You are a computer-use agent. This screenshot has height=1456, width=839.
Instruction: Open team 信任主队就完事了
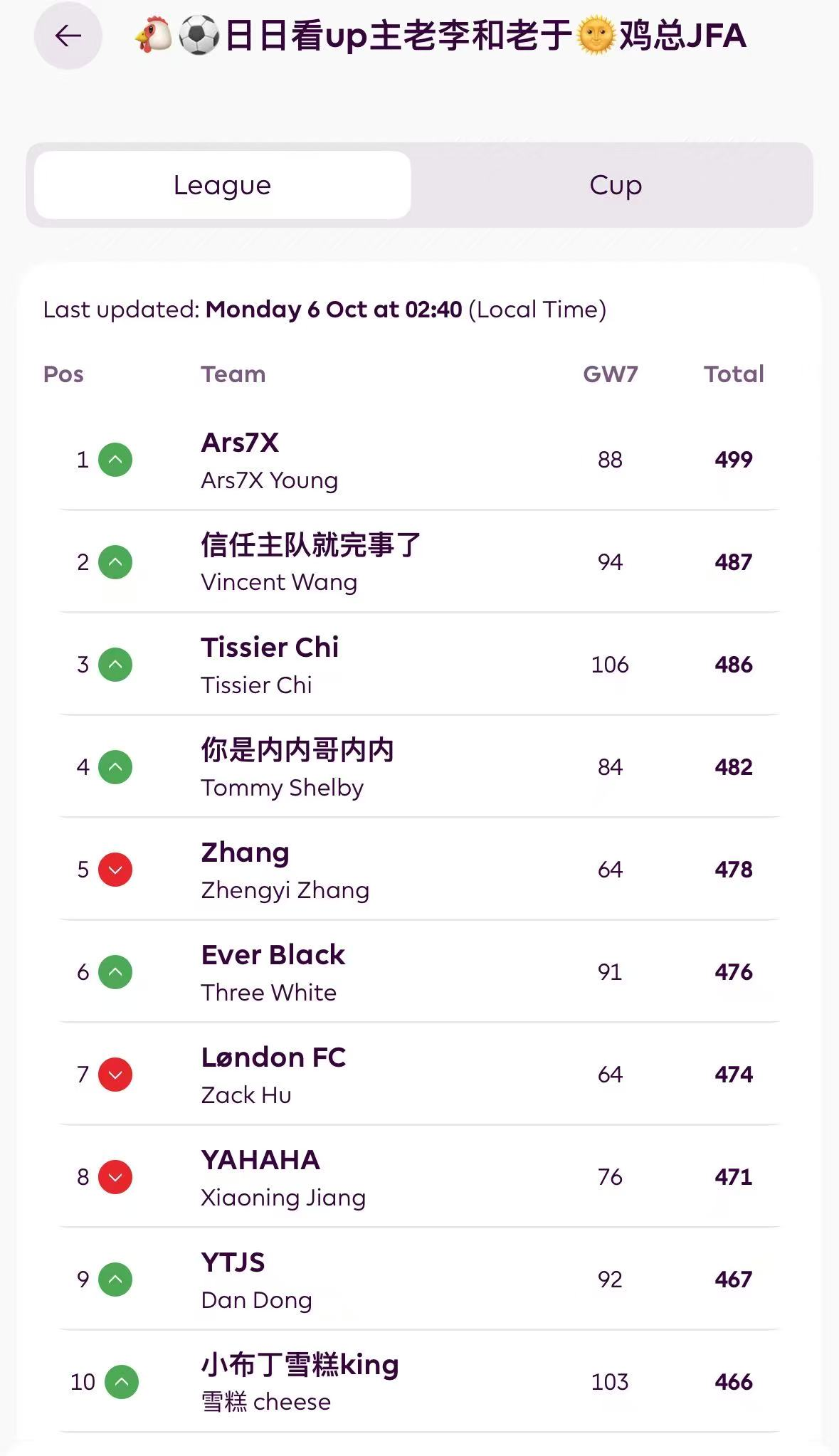311,546
